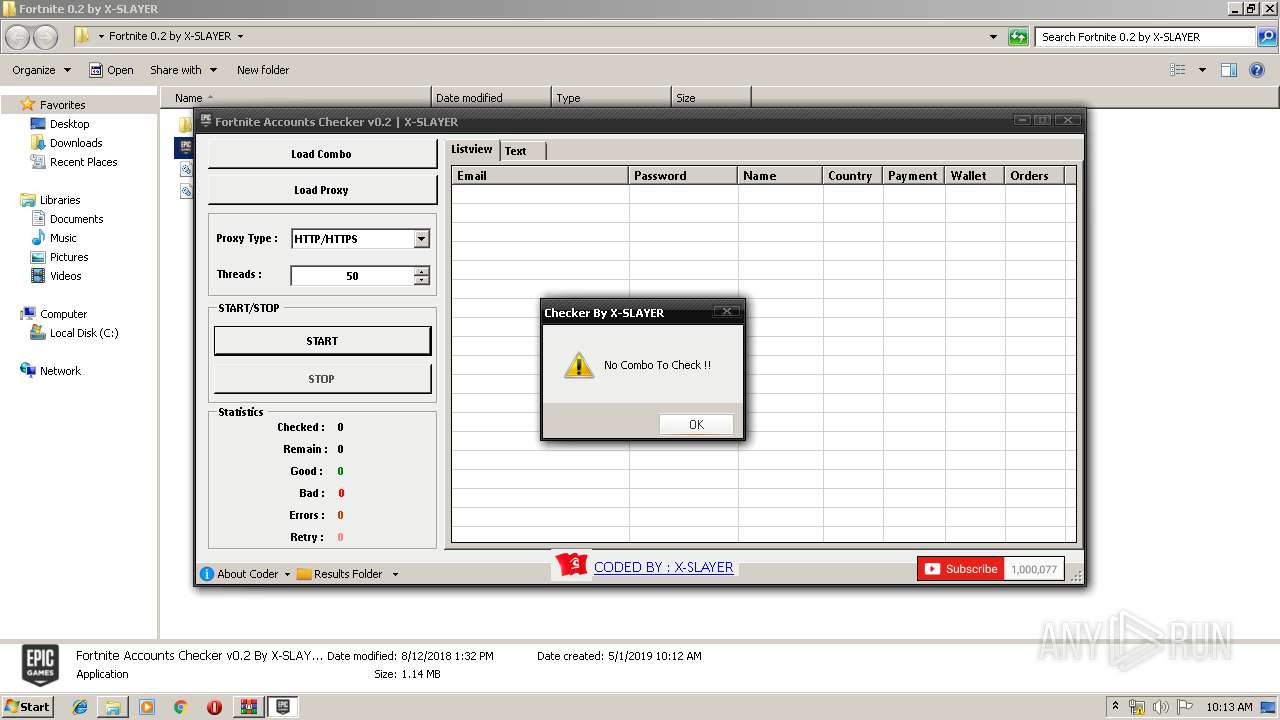Viewport: 1280px width, 720px height.
Task: Launch Google Chrome from the taskbar
Action: pos(181,707)
